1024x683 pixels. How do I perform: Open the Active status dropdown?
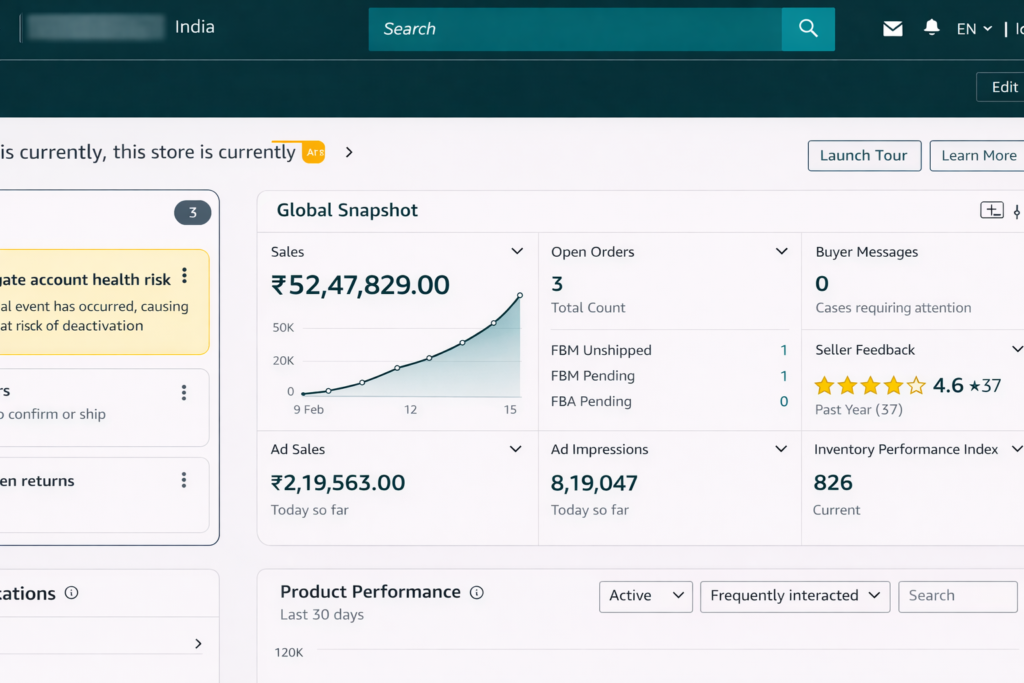coord(645,596)
